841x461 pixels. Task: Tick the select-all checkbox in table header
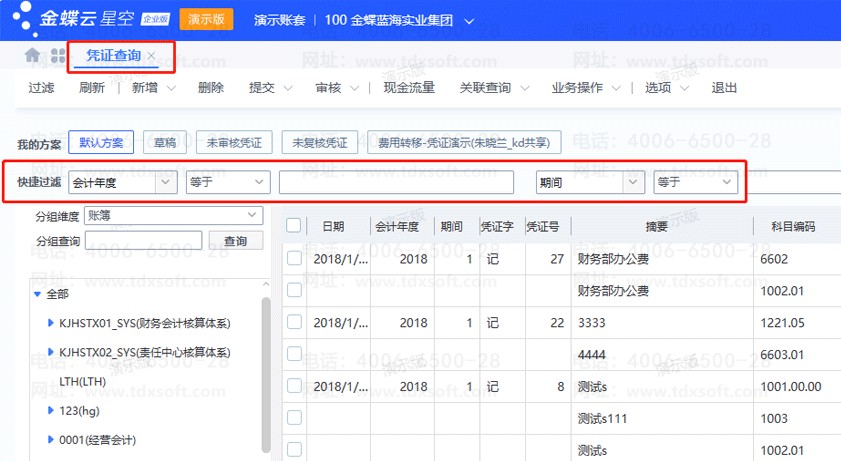293,226
